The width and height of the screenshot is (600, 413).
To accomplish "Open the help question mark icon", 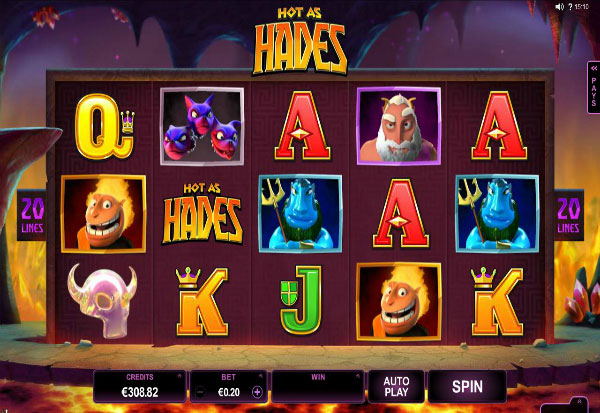I will point(570,7).
